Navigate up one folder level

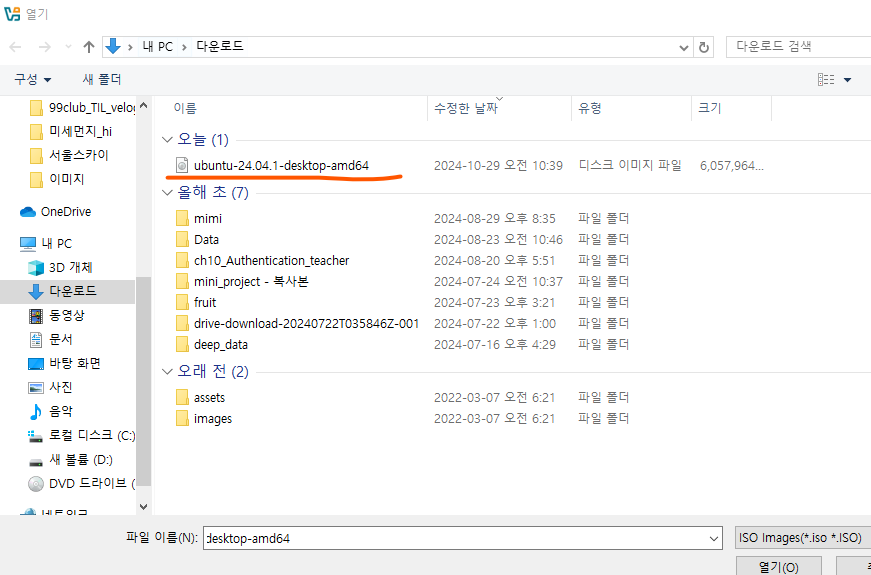[x=89, y=47]
